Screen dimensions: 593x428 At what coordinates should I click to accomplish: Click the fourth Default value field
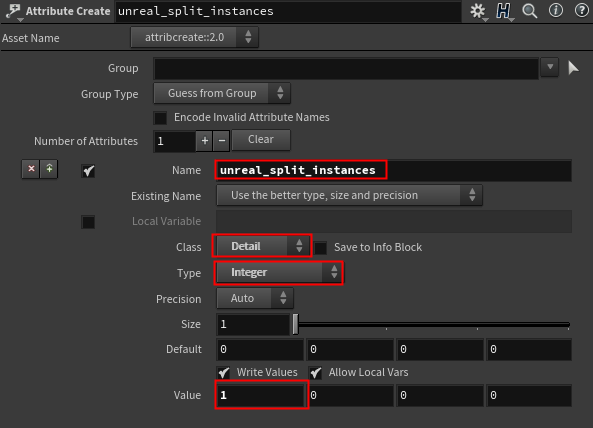[x=529, y=349]
